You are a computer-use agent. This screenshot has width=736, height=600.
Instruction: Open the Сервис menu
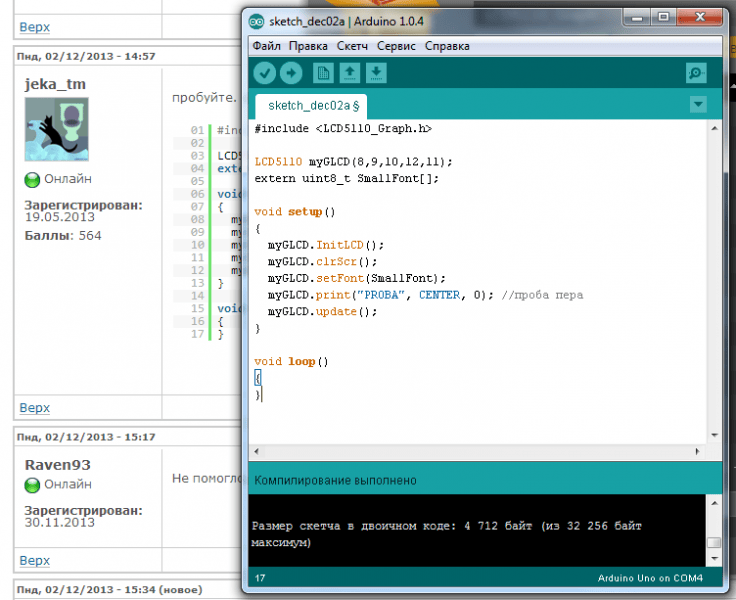pyautogui.click(x=396, y=46)
